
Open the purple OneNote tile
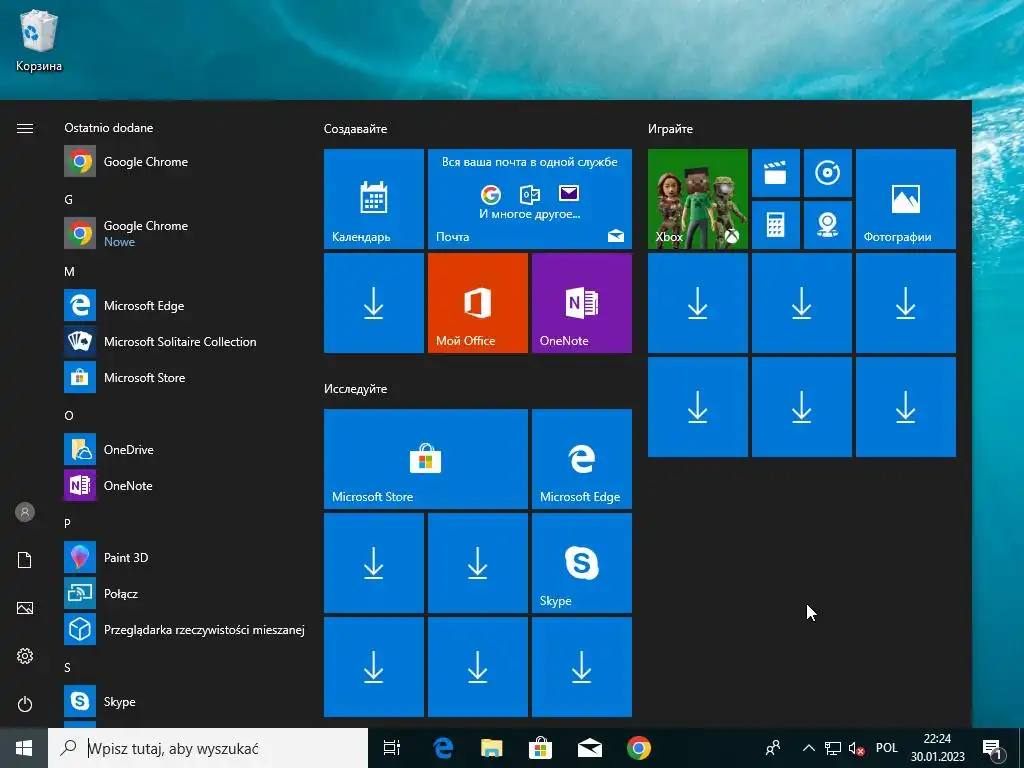coord(582,303)
